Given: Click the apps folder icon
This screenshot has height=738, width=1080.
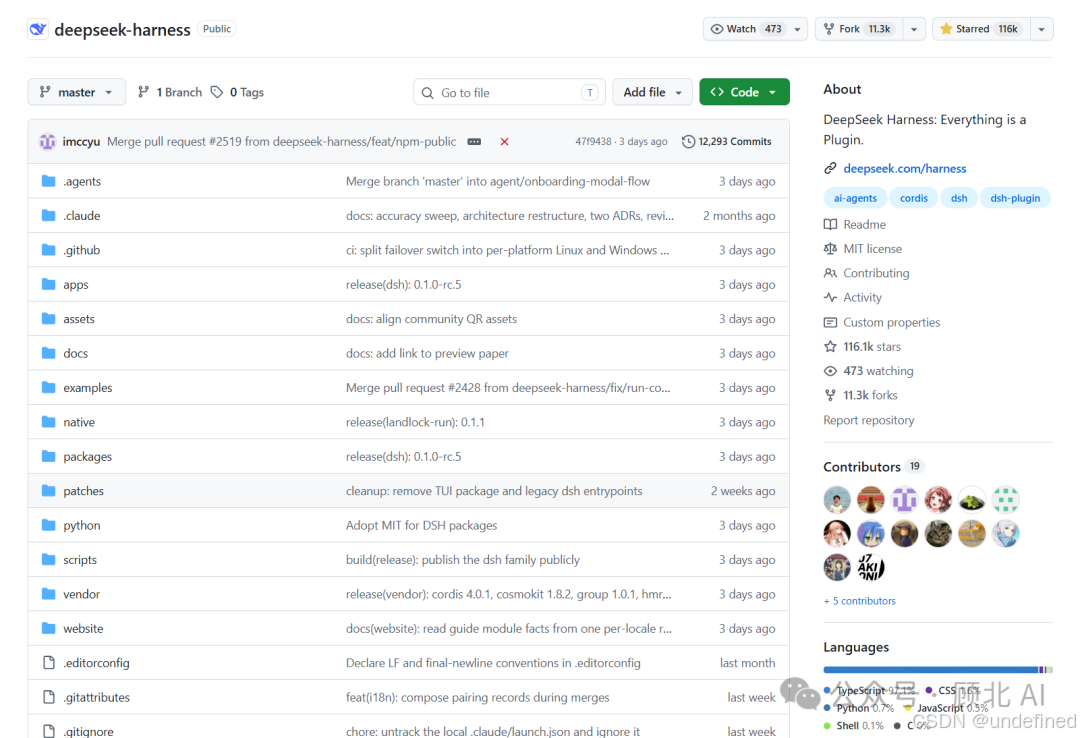Looking at the screenshot, I should click(48, 285).
